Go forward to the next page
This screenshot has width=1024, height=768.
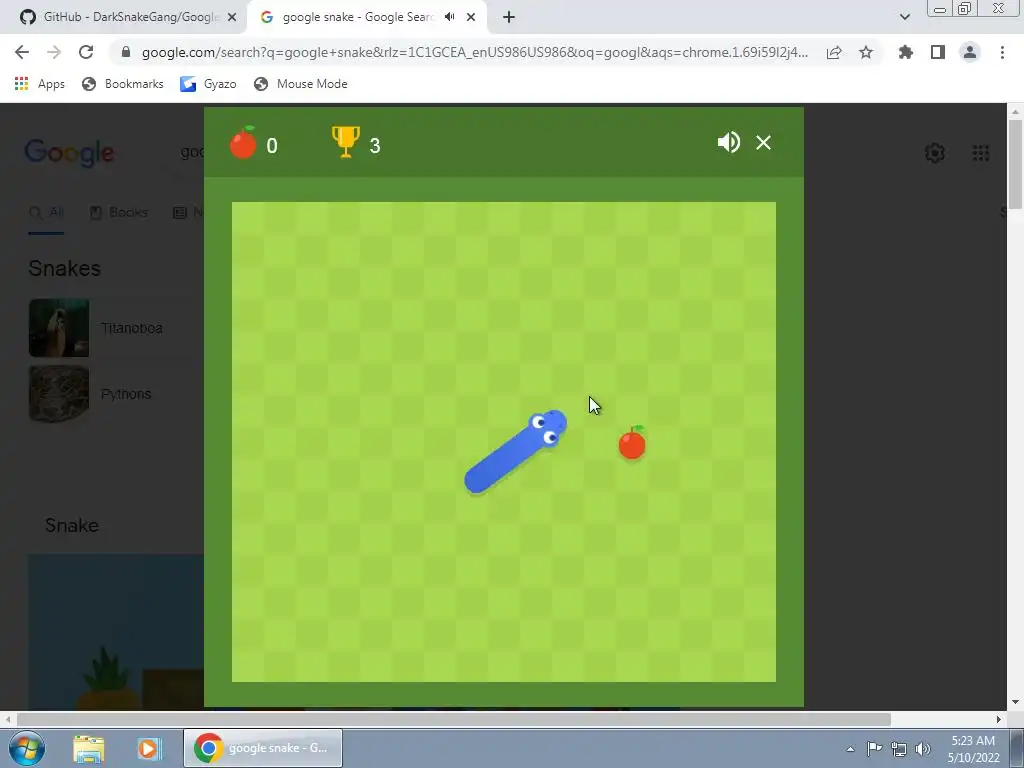point(54,52)
